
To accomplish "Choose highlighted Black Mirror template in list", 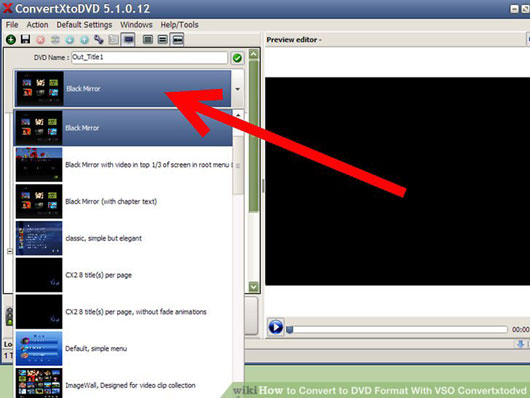I will [123, 128].
